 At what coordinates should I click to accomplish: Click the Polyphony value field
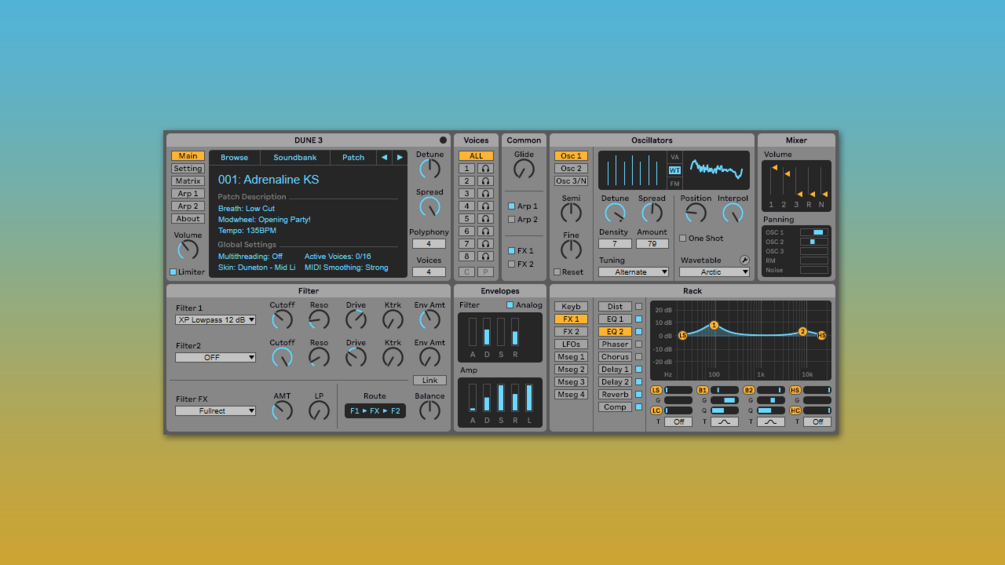[x=429, y=244]
